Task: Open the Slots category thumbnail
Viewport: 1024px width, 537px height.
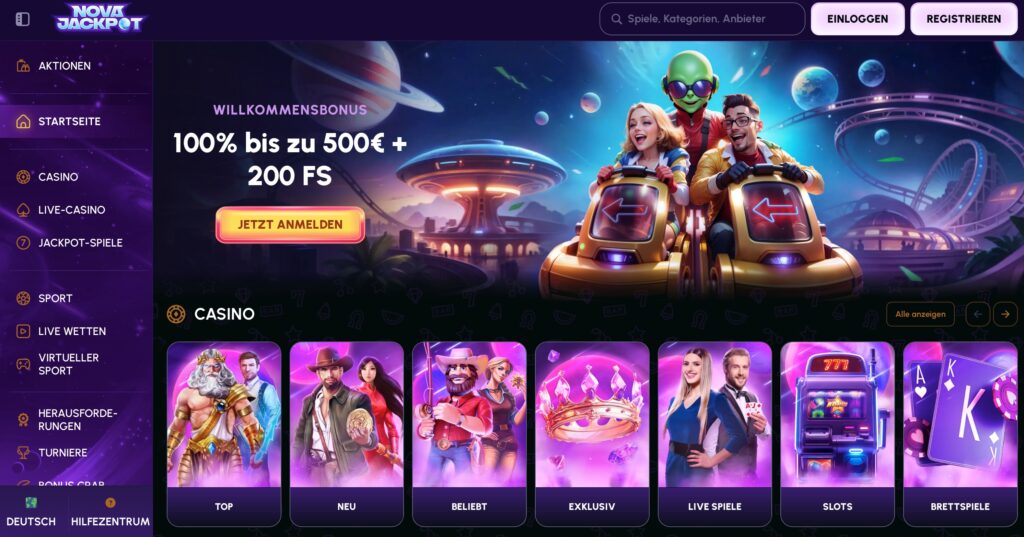Action: click(x=837, y=434)
